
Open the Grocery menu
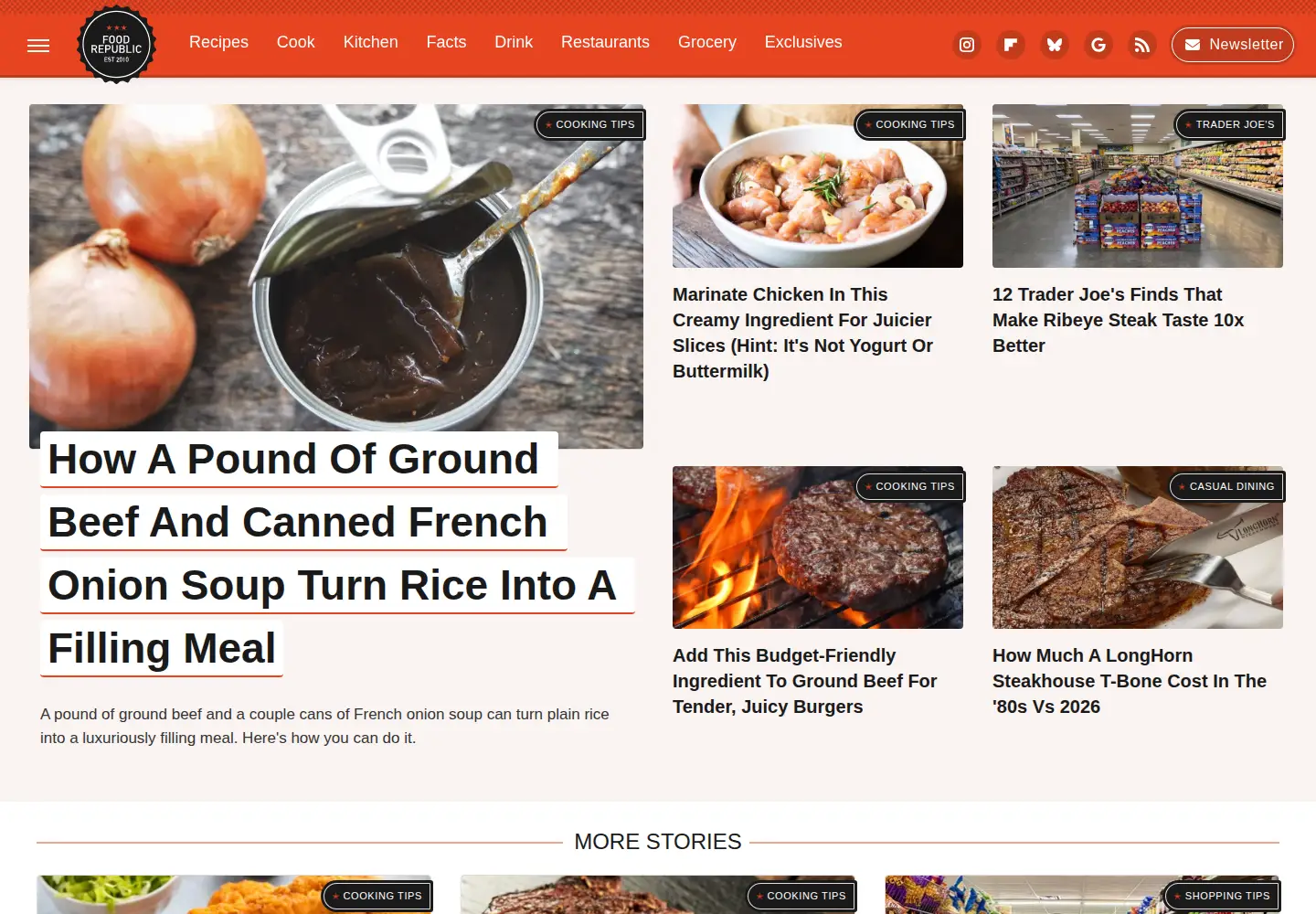pyautogui.click(x=707, y=42)
